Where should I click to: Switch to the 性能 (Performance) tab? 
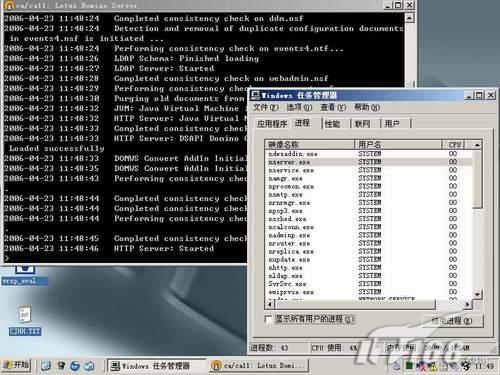pyautogui.click(x=332, y=124)
